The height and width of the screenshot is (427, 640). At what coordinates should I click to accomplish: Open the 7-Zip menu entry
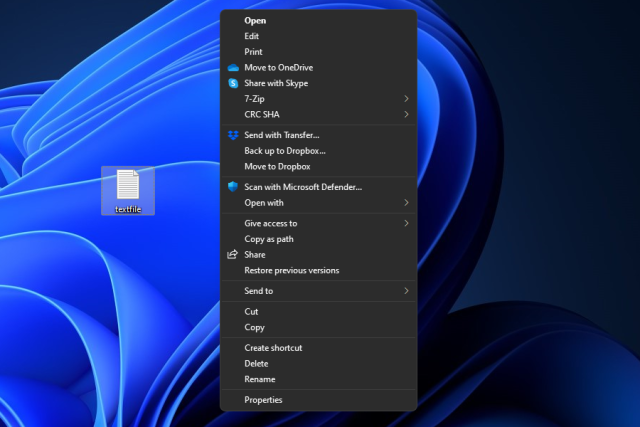[x=318, y=99]
